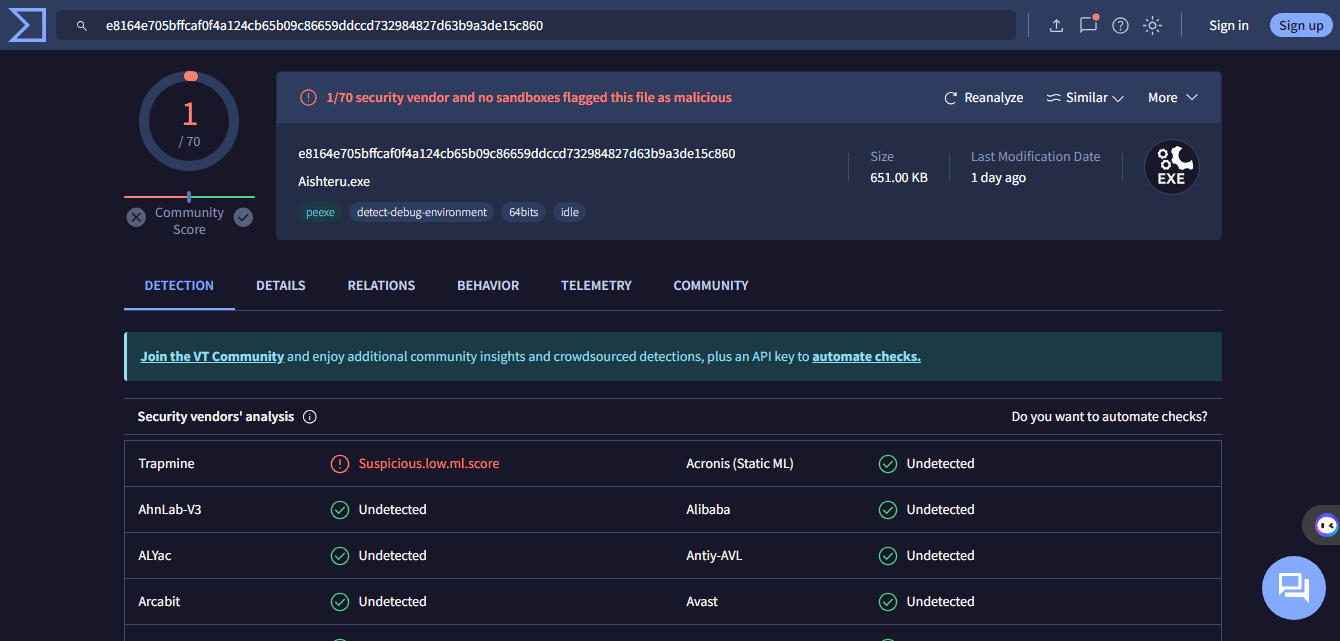
Task: Switch to the DETECTION tab
Action: pos(179,286)
